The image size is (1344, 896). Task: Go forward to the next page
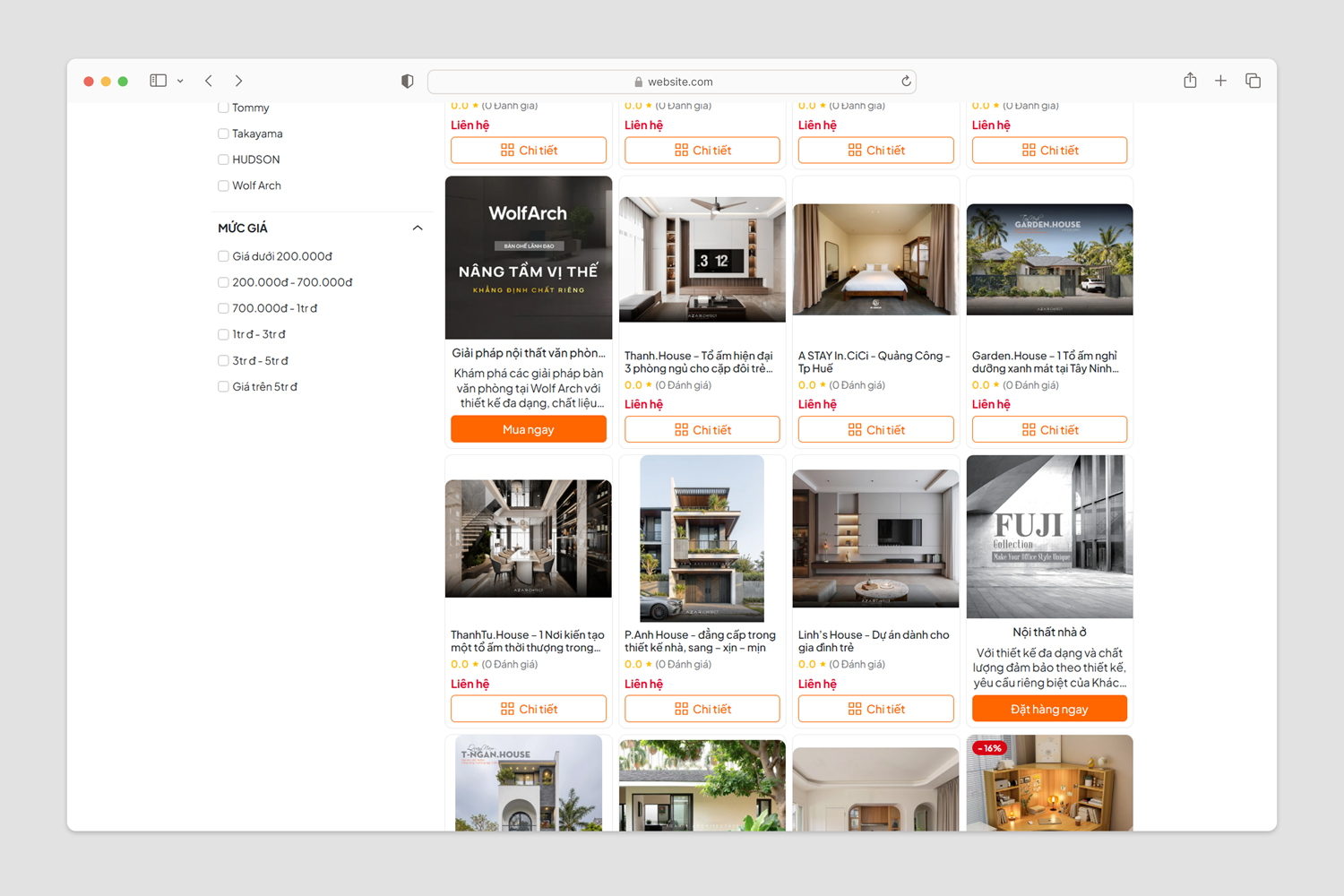click(x=238, y=81)
